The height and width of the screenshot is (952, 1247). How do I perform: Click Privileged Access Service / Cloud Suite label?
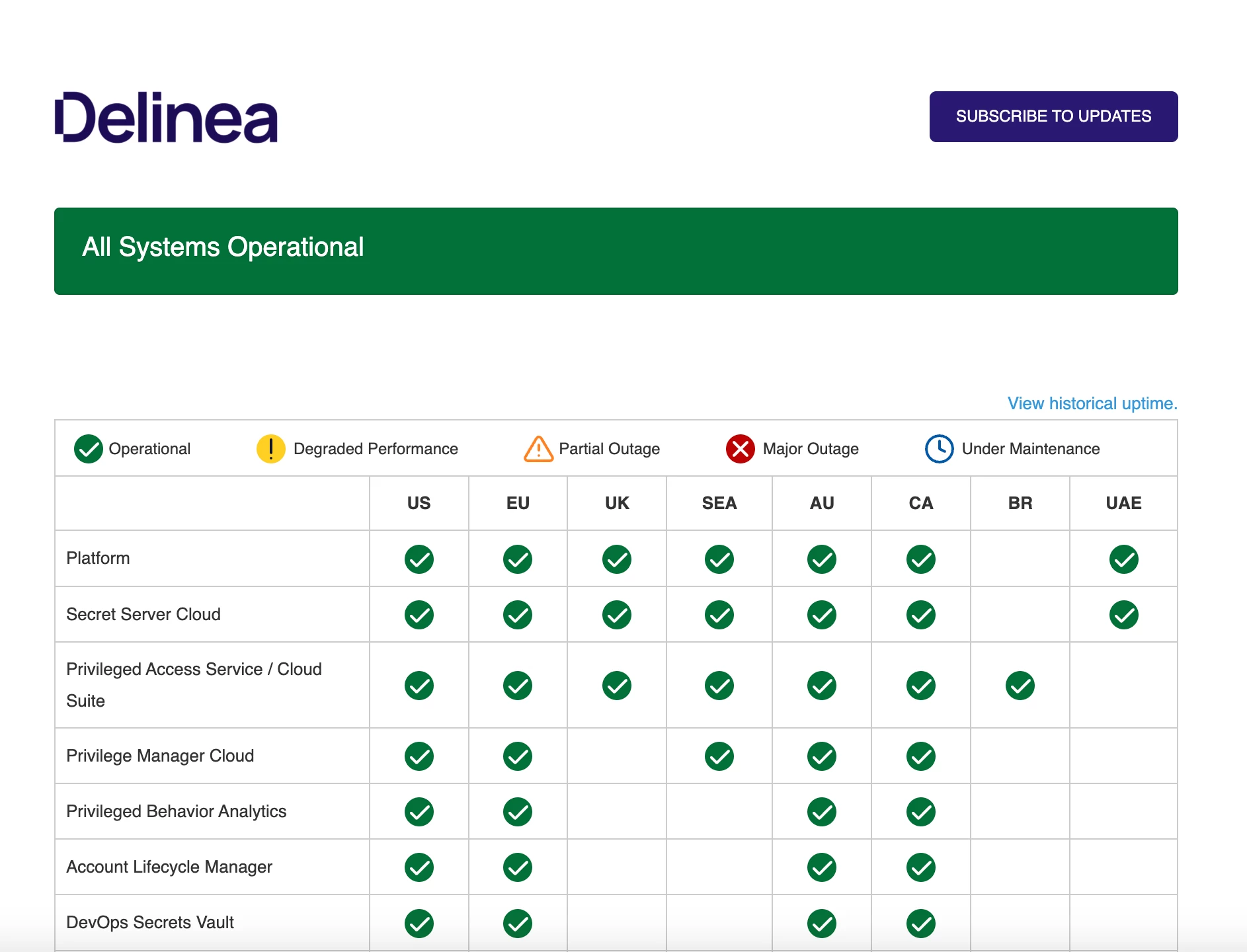point(194,685)
